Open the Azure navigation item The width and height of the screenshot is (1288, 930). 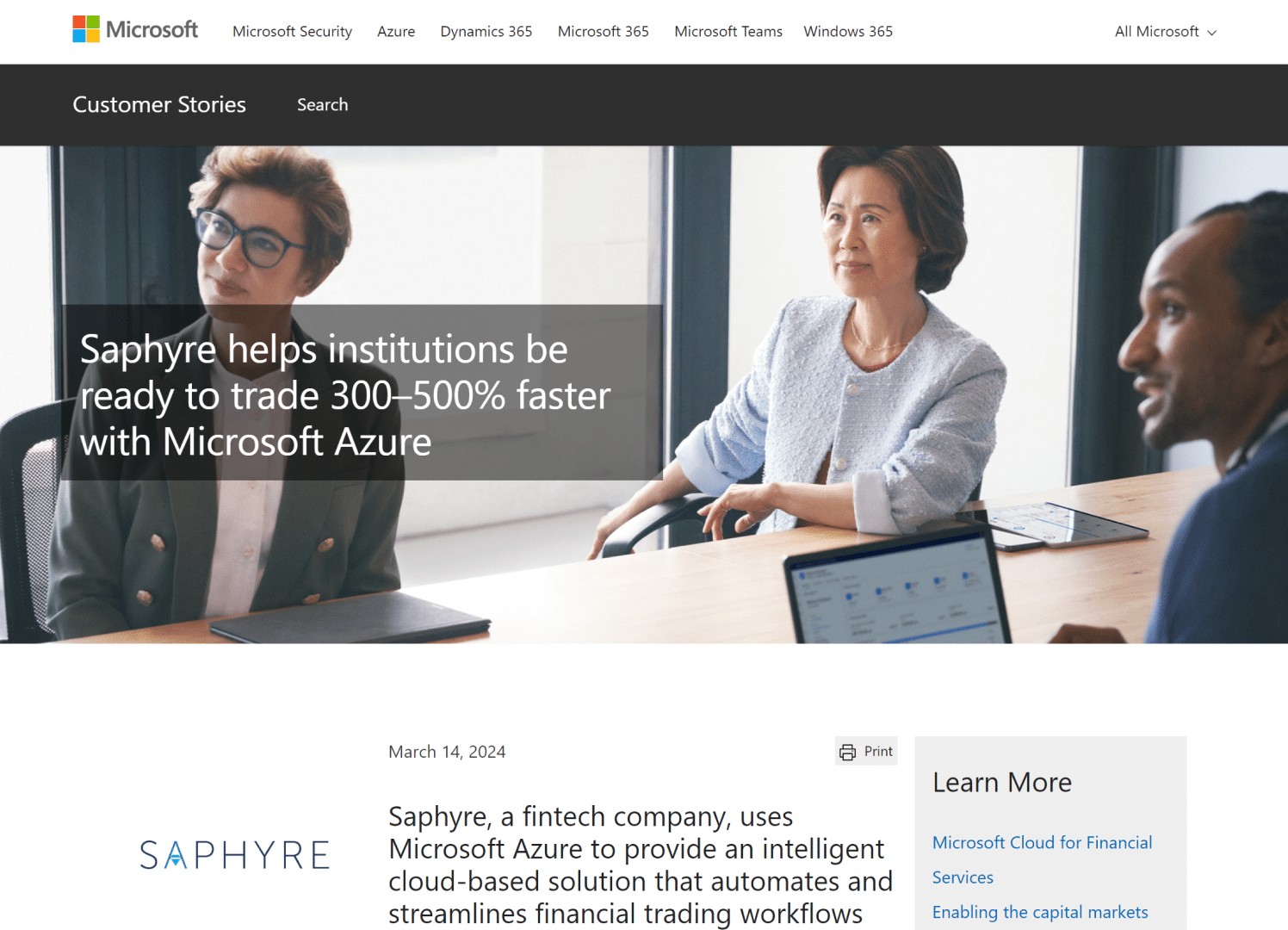[x=396, y=32]
